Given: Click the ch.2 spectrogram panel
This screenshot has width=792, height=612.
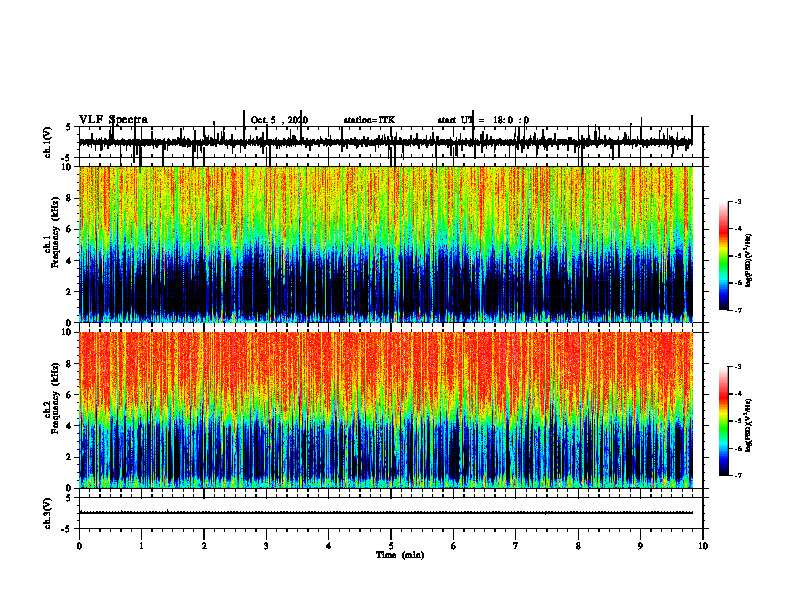Looking at the screenshot, I should pos(386,410).
